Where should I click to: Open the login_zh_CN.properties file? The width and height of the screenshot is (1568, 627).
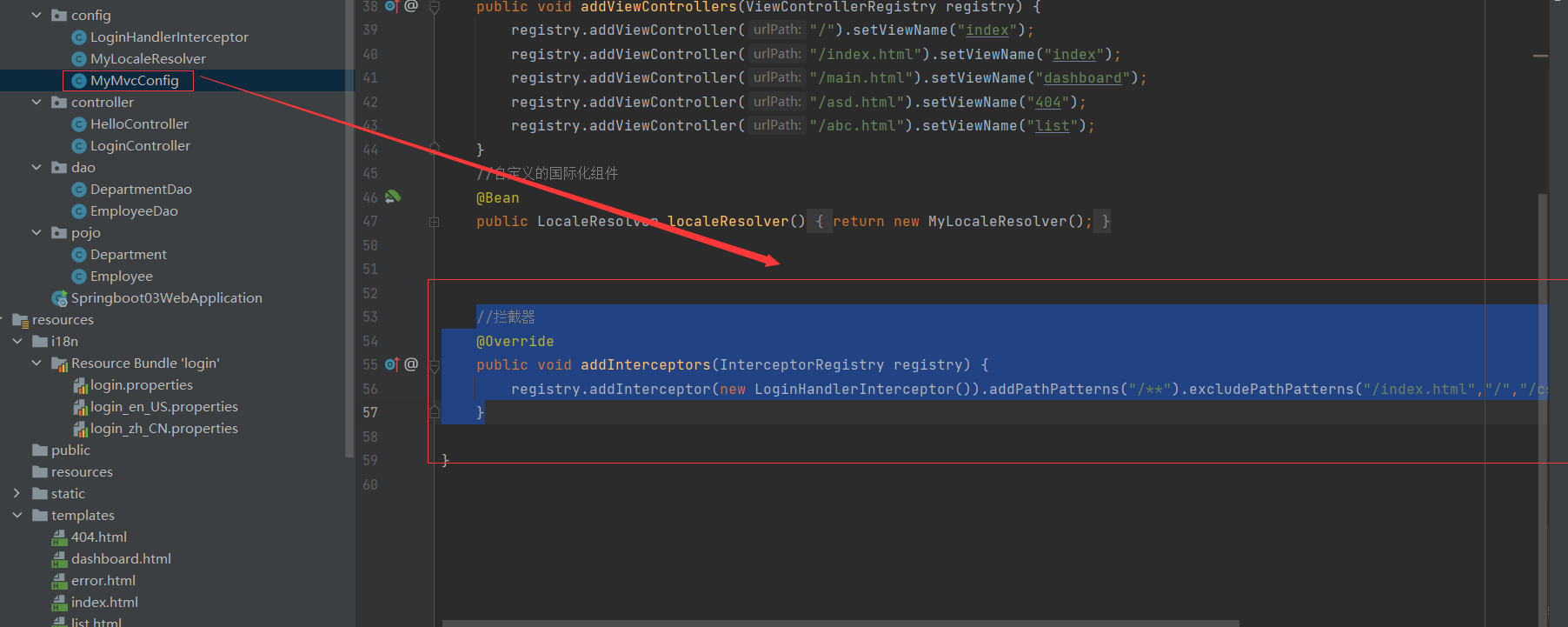(x=163, y=429)
